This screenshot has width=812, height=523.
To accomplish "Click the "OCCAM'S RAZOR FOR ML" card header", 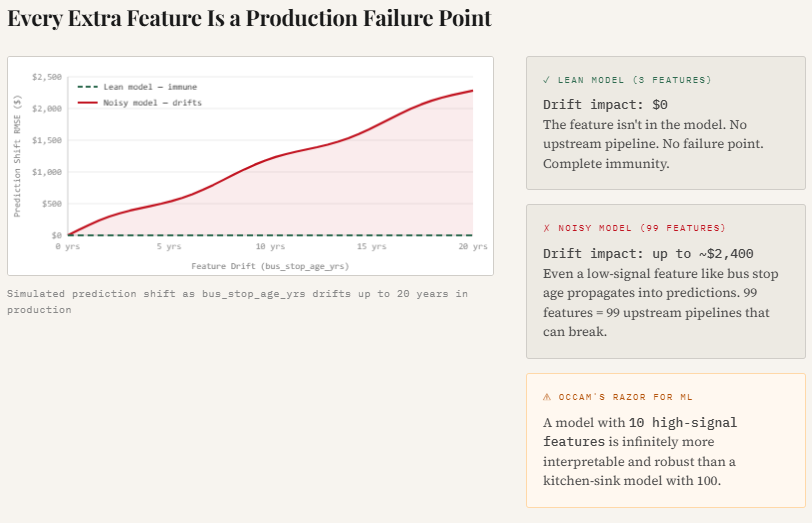I will coord(626,397).
